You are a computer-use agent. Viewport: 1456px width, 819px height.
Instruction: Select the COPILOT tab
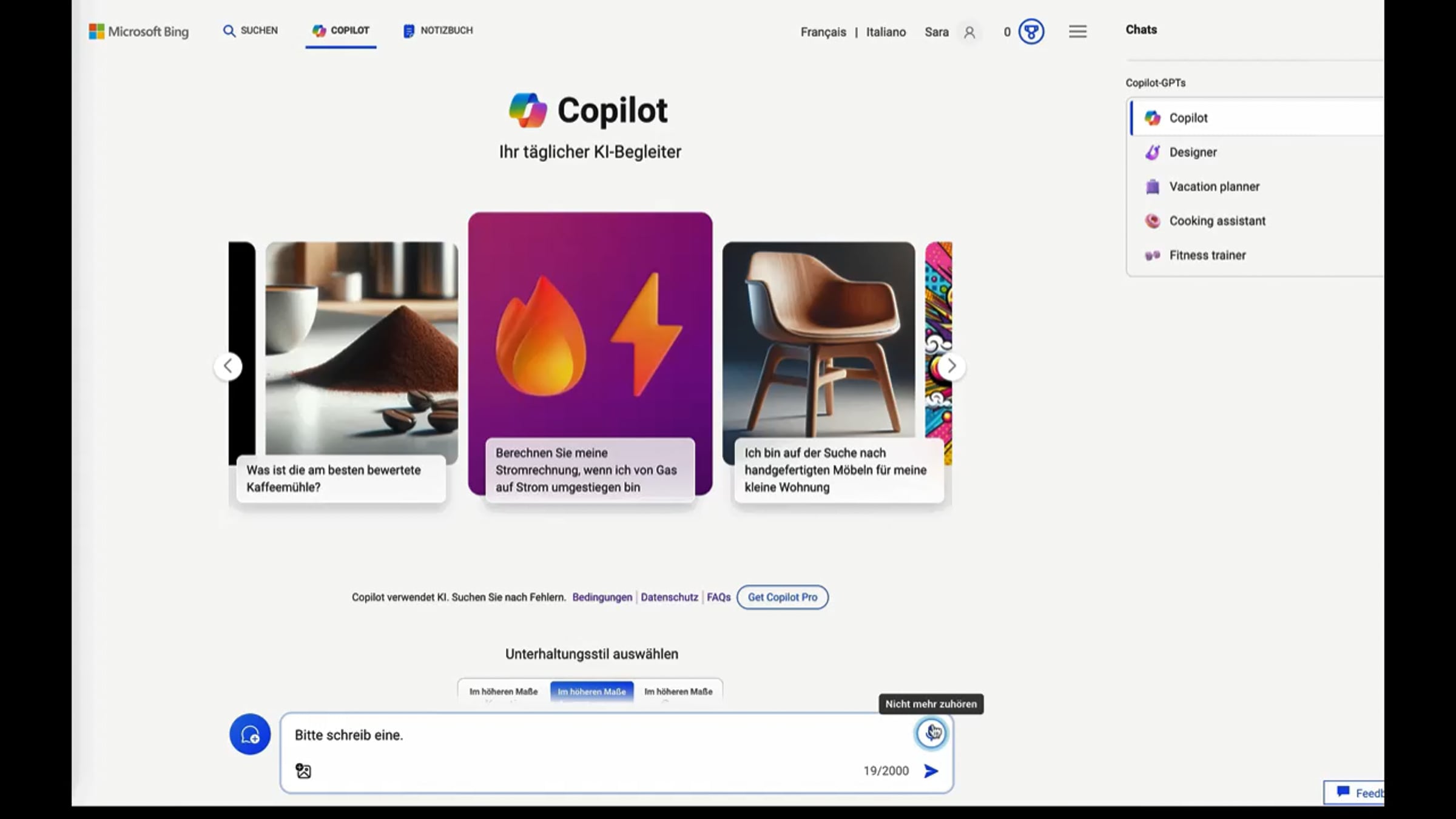(341, 30)
